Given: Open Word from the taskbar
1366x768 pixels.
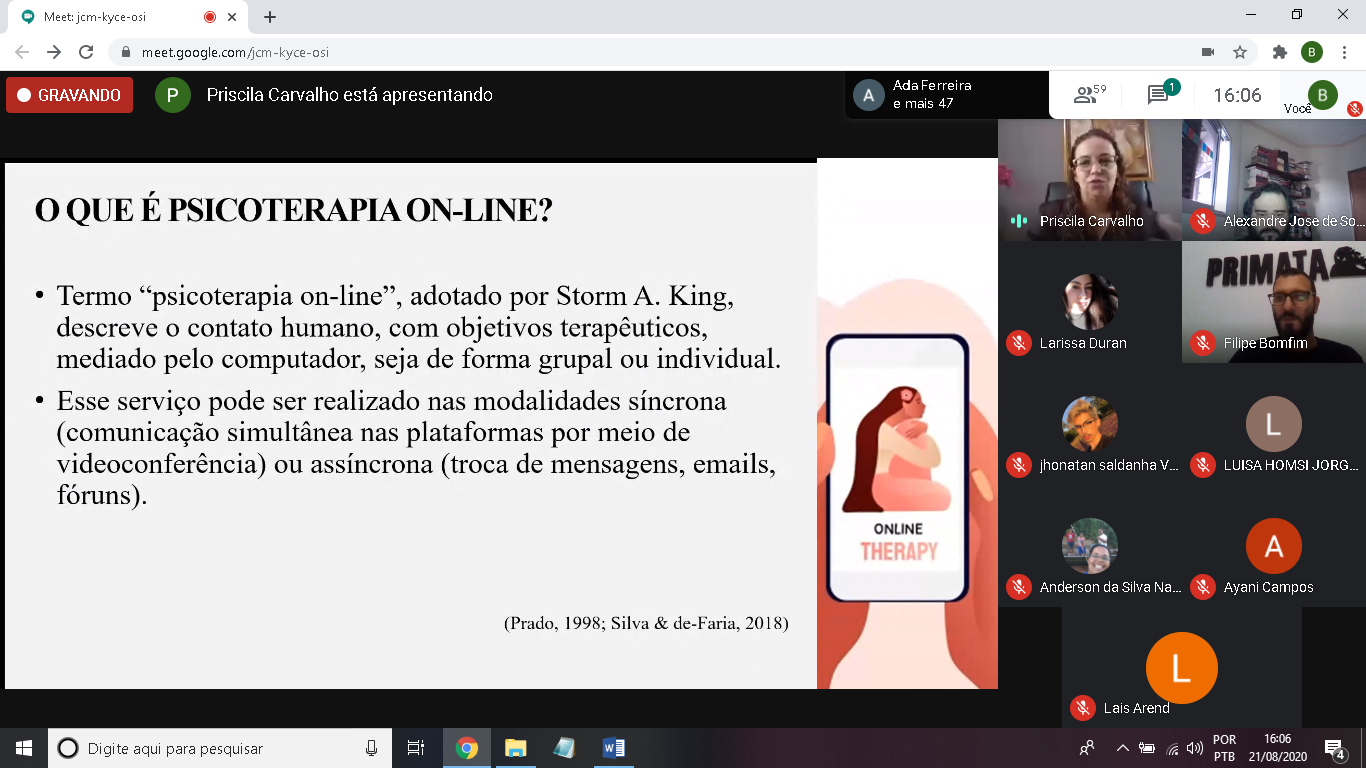Looking at the screenshot, I should (613, 748).
